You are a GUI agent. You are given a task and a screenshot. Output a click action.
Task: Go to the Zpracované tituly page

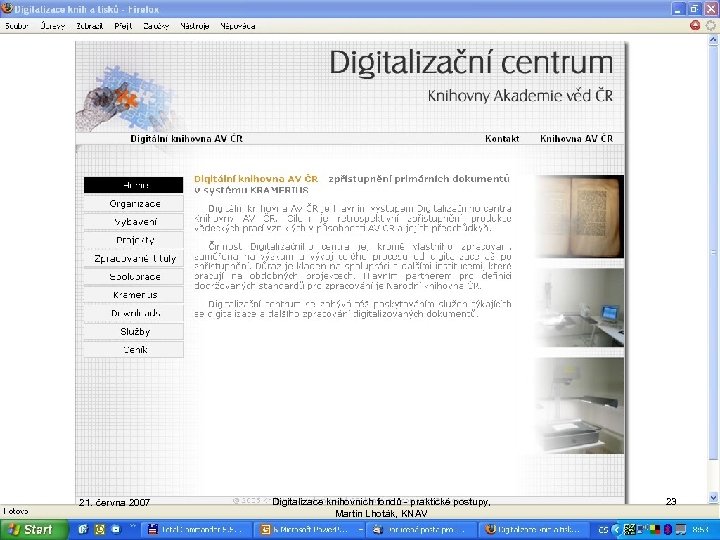pyautogui.click(x=133, y=259)
